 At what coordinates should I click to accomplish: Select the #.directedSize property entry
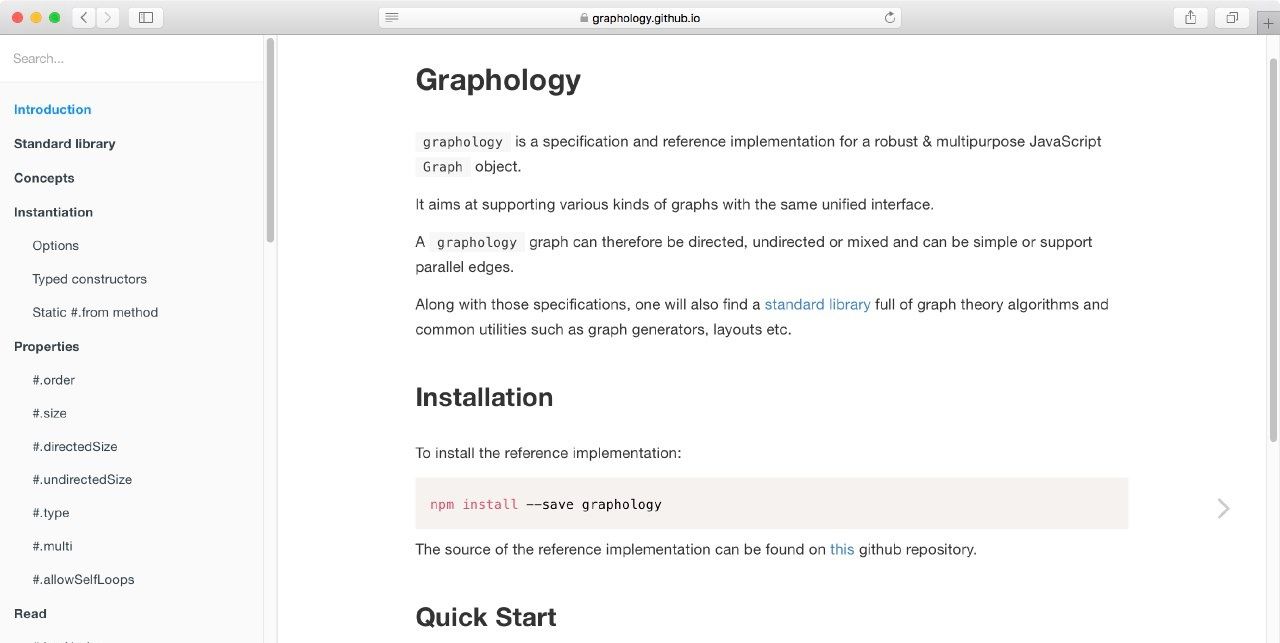tap(75, 447)
